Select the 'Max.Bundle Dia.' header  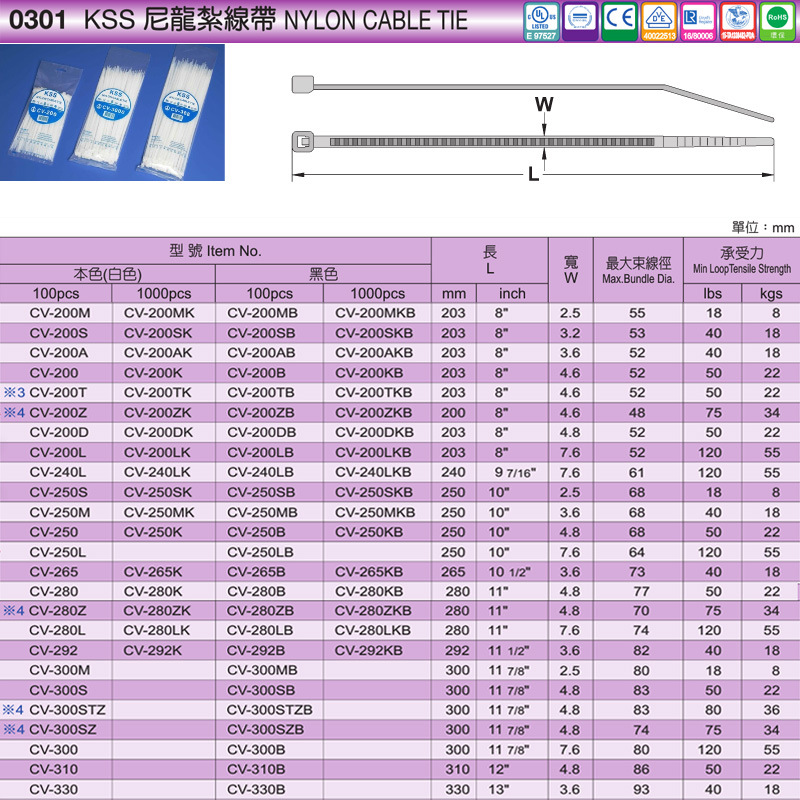coord(638,279)
